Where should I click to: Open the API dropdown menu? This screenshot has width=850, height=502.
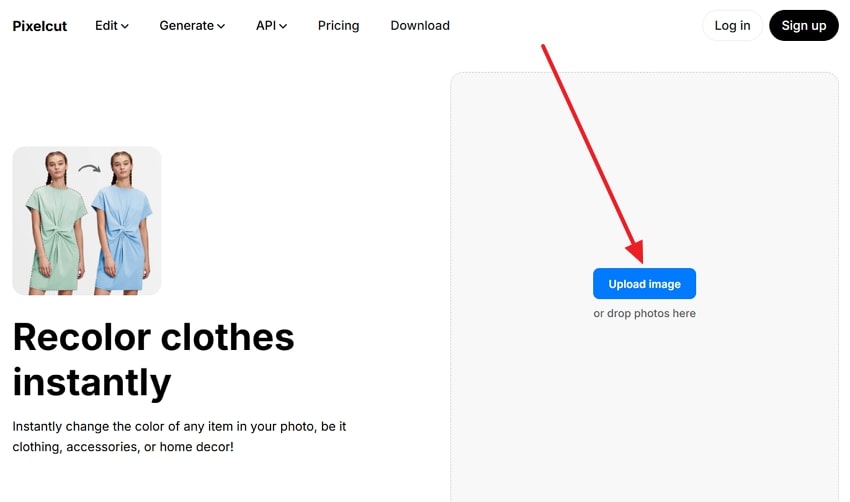[x=270, y=26]
